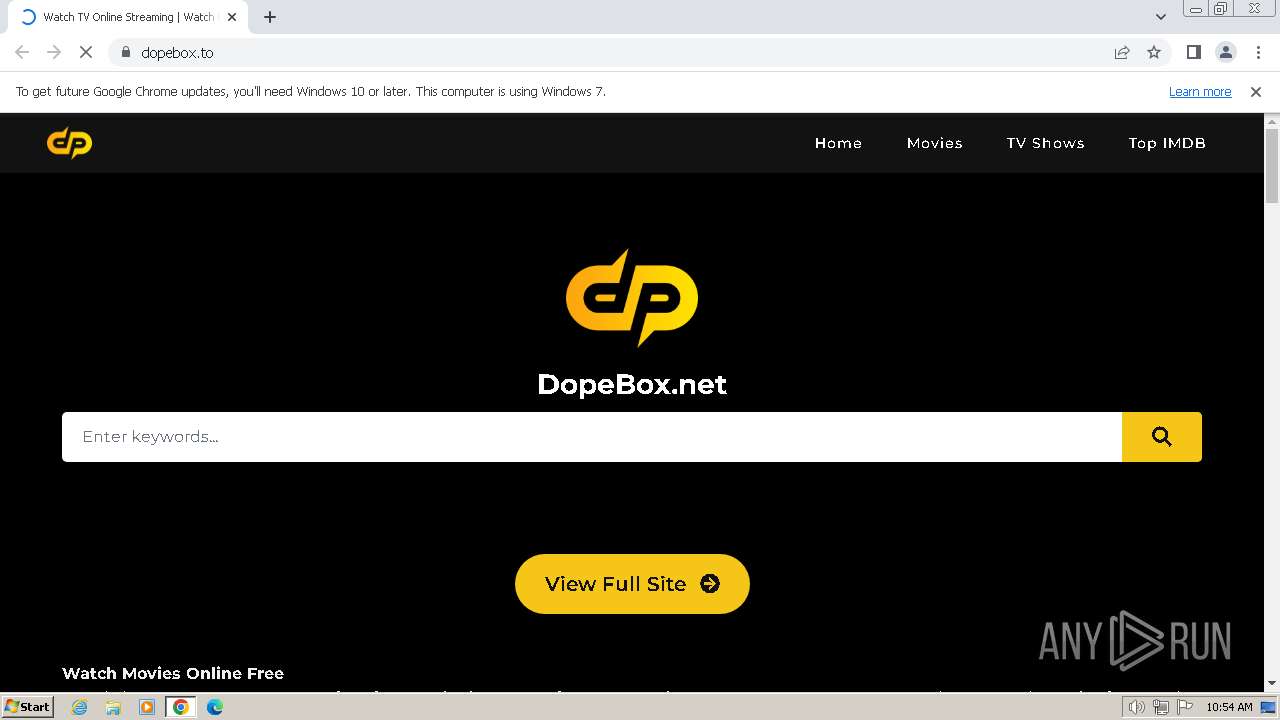1280x720 pixels.
Task: Click the system clock showing 10:54 AM
Action: (1229, 707)
